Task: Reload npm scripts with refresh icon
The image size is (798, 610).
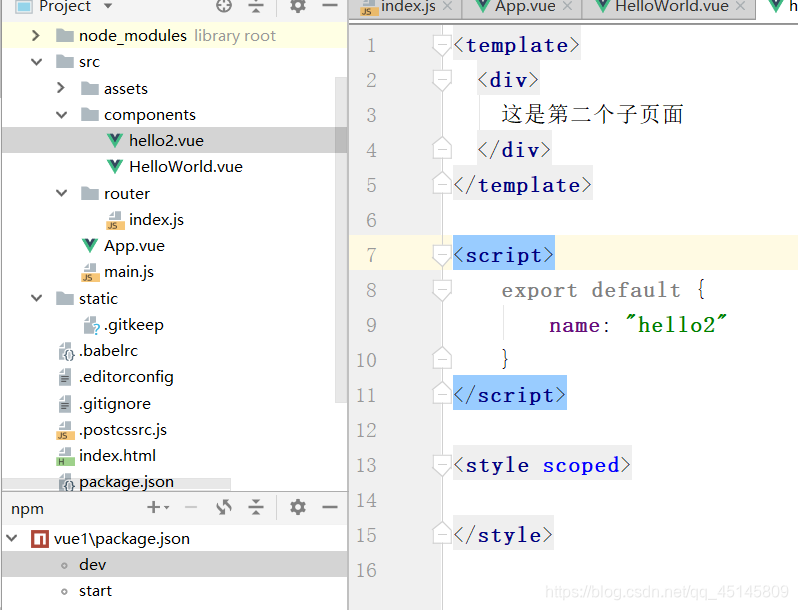Action: click(224, 507)
